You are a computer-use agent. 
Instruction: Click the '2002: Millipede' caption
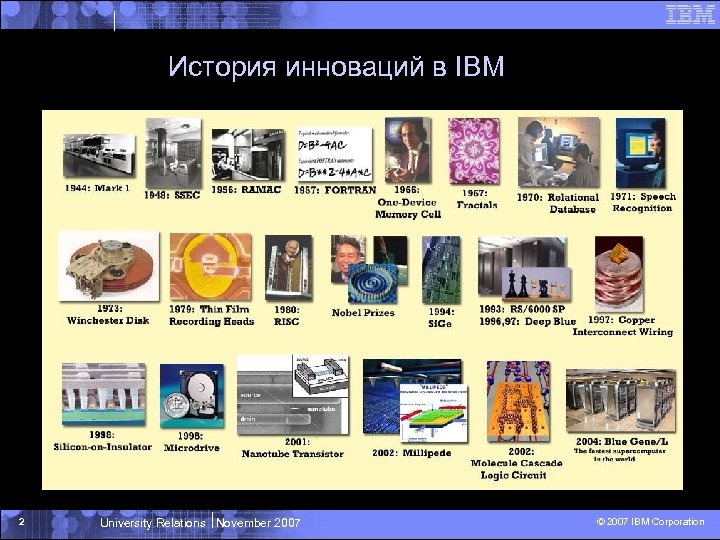click(x=412, y=453)
